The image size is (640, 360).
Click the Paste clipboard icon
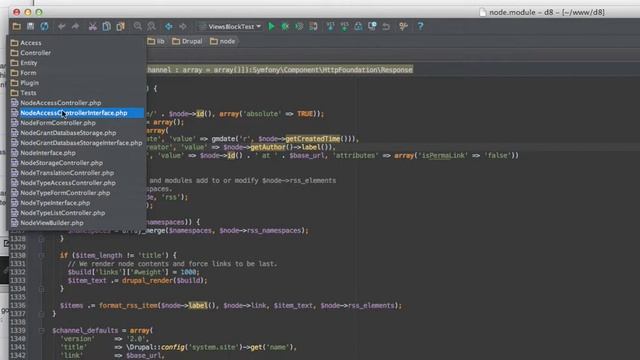[120, 27]
